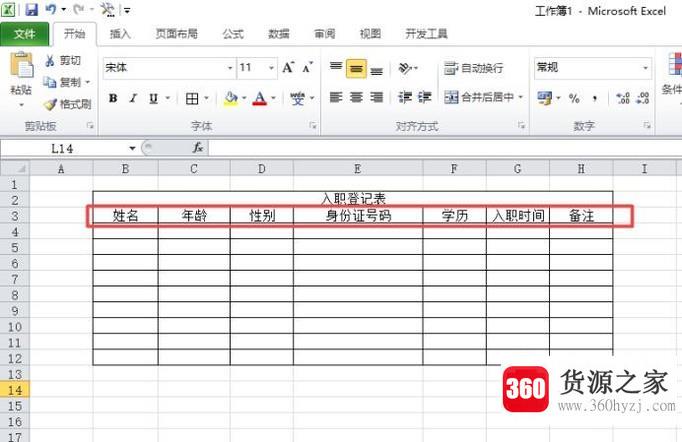Toggle Italic formatting

133,98
